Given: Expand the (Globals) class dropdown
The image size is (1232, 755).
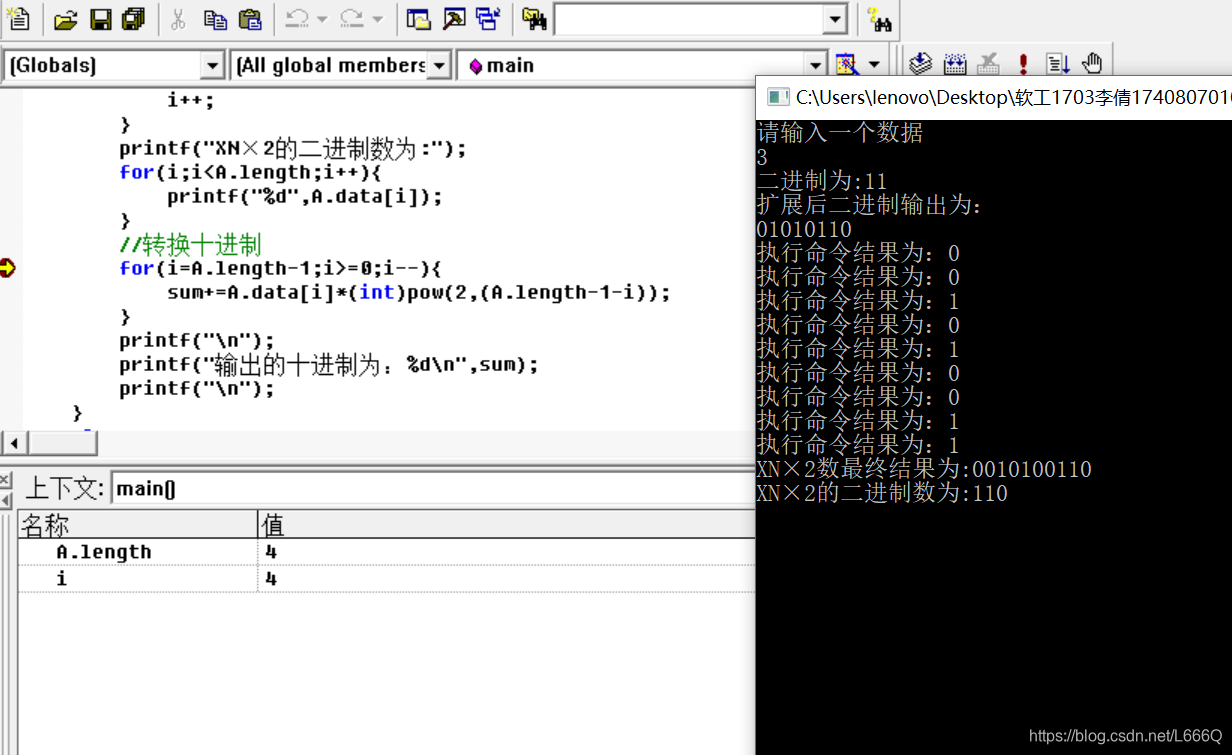Looking at the screenshot, I should (212, 66).
